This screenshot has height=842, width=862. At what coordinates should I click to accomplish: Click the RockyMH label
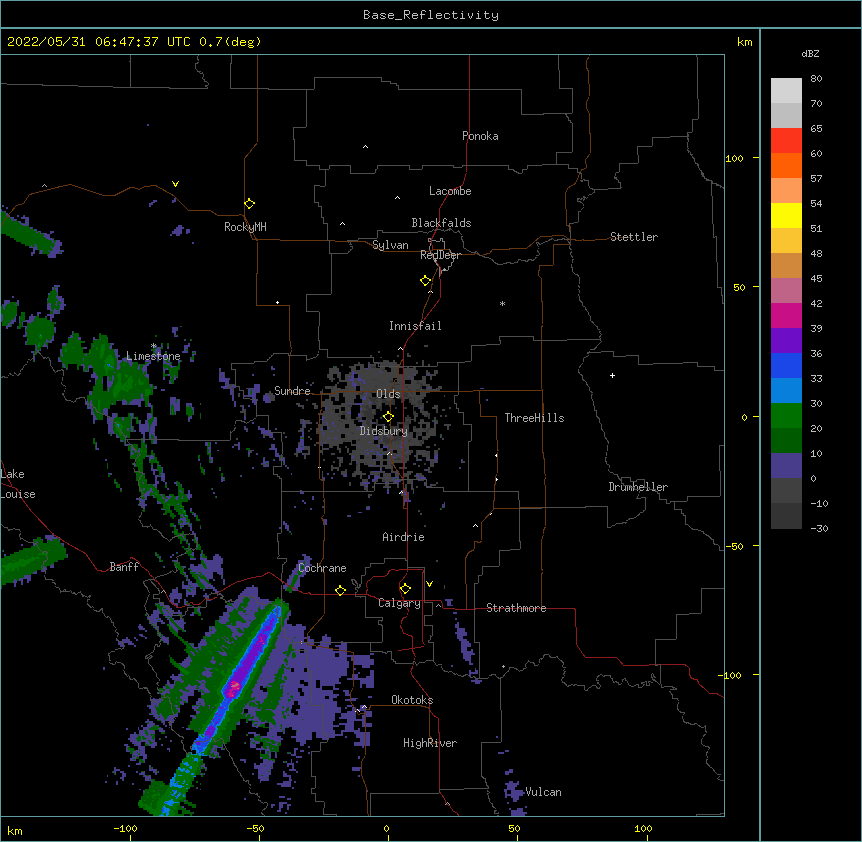(x=245, y=227)
